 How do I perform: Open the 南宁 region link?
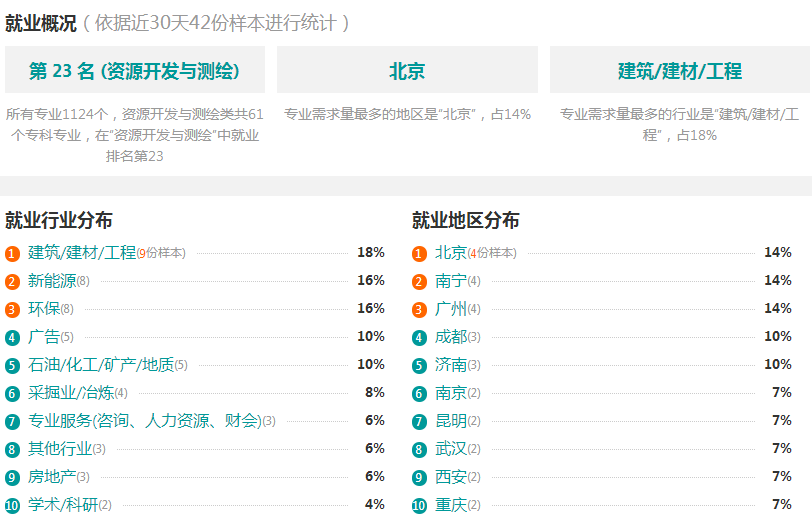pyautogui.click(x=451, y=281)
